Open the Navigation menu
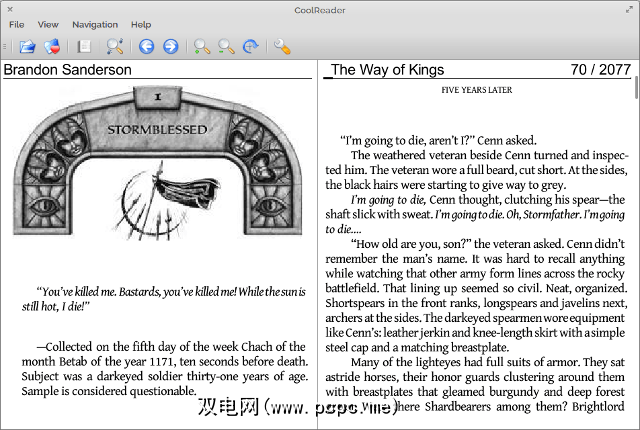Screen dimensions: 640x430 [95, 24]
